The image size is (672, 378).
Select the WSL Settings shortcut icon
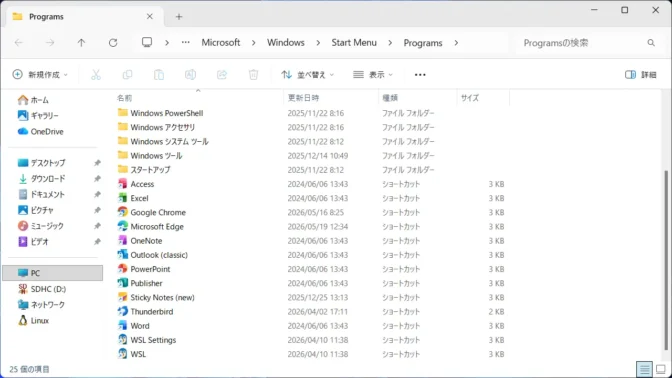pyautogui.click(x=123, y=339)
